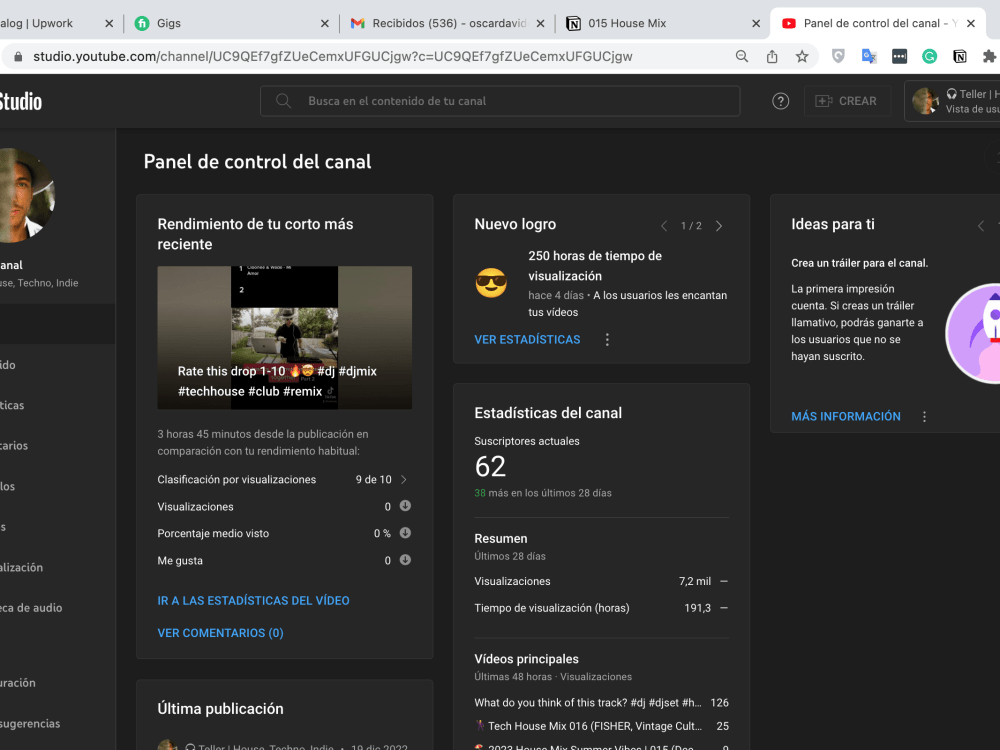
Task: Focus the 'Busca en el contenido' search field
Action: (500, 101)
